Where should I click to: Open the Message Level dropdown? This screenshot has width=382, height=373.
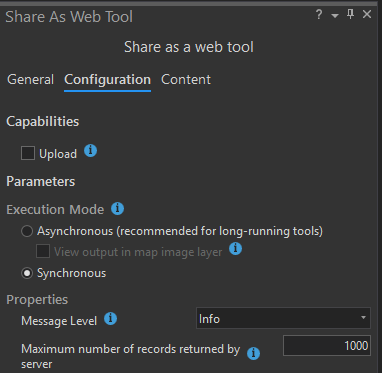tap(283, 318)
